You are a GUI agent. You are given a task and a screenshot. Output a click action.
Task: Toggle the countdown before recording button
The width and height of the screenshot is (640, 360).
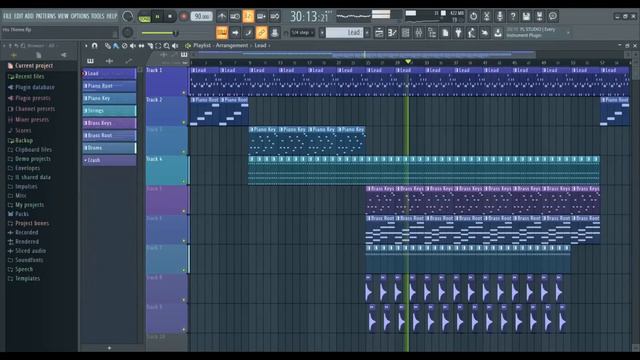tap(248, 16)
